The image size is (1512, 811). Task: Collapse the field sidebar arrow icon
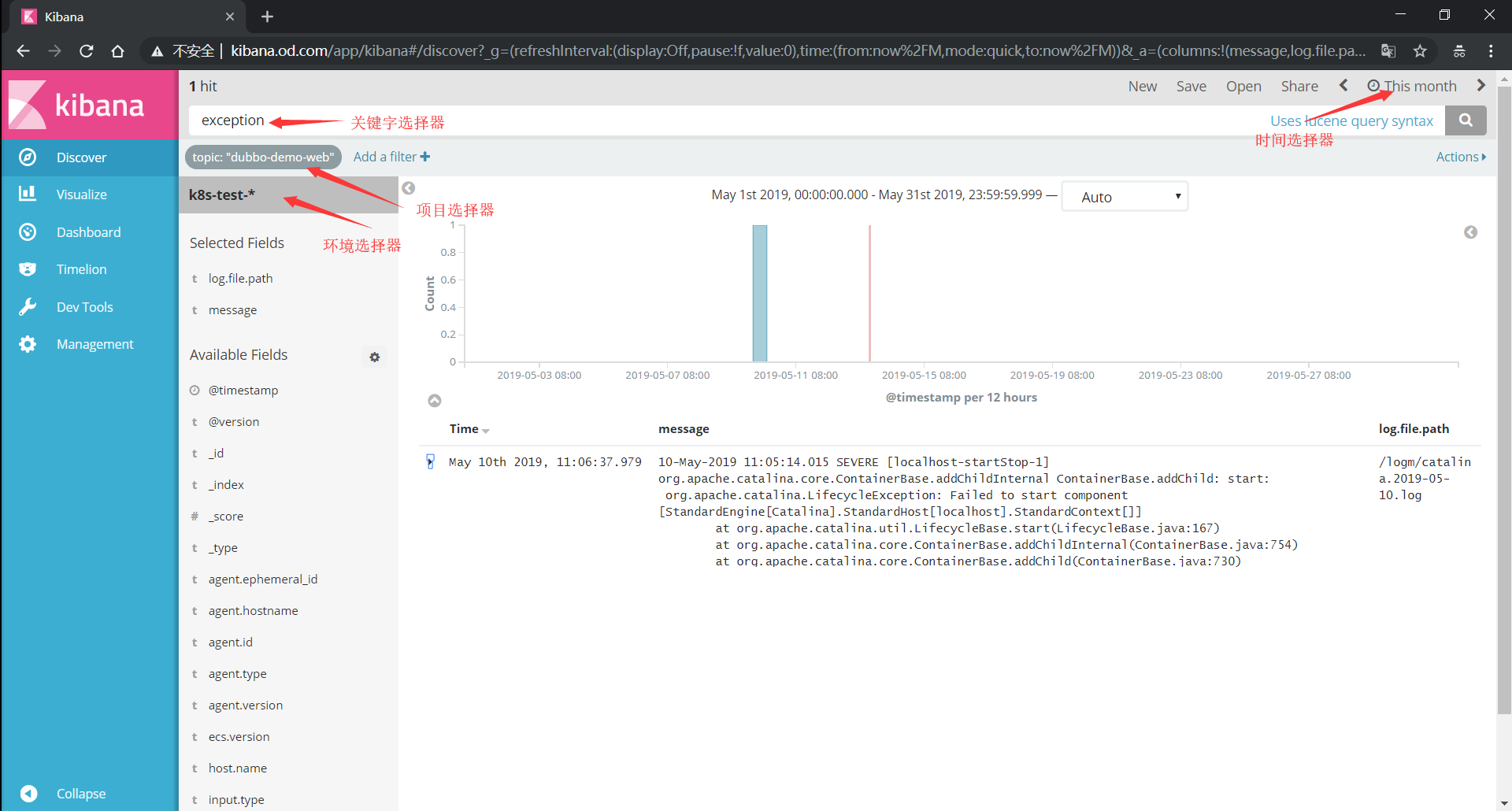point(409,188)
